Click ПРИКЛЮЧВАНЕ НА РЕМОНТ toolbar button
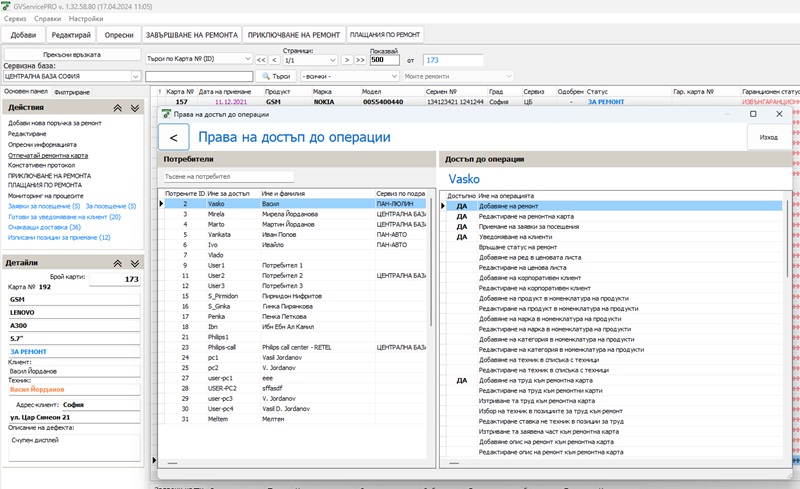This screenshot has width=800, height=489. (x=294, y=35)
